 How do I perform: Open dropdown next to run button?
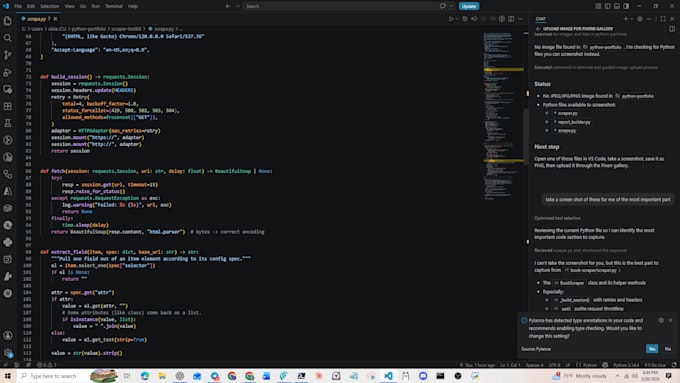click(457, 19)
